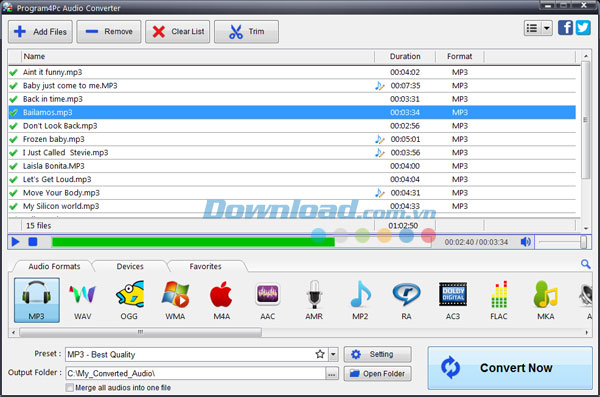Sort by the Name column header
Image resolution: width=600 pixels, height=397 pixels.
pos(197,56)
